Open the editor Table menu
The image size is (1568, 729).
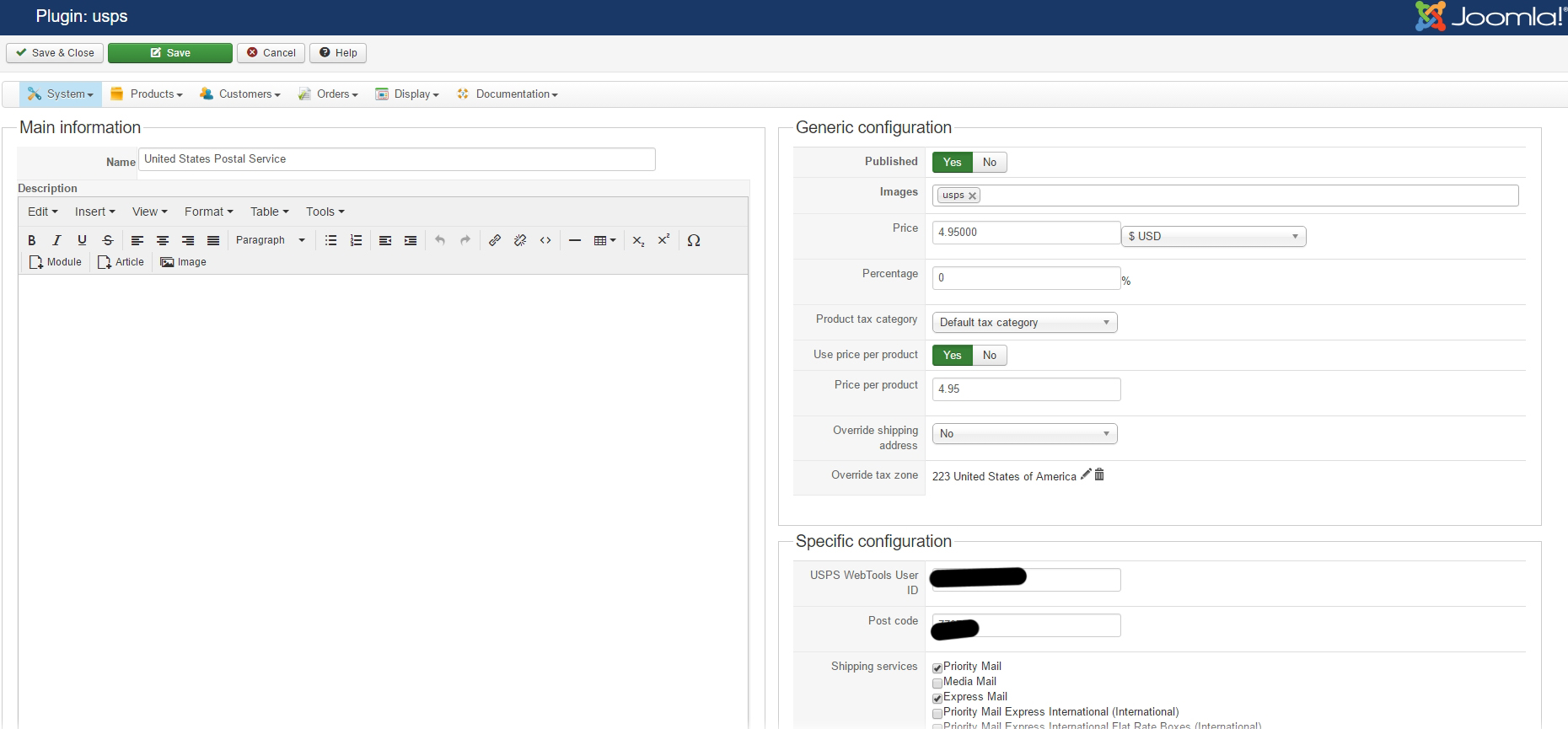(270, 212)
